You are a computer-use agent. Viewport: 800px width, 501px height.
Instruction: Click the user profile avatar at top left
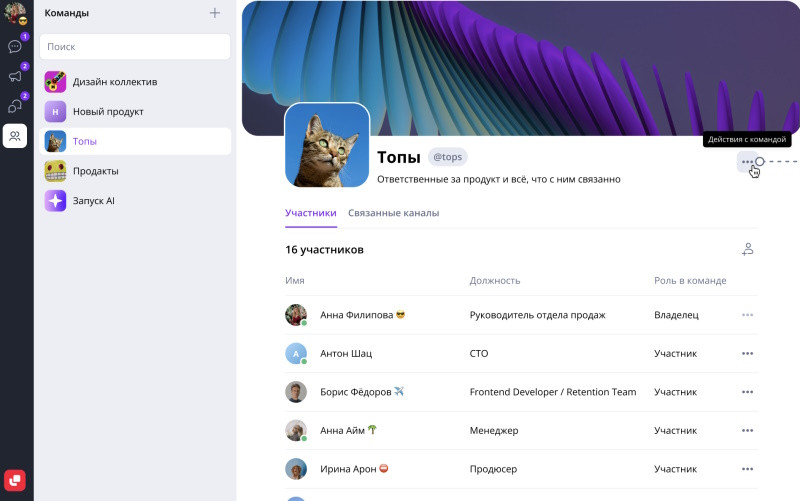15,13
